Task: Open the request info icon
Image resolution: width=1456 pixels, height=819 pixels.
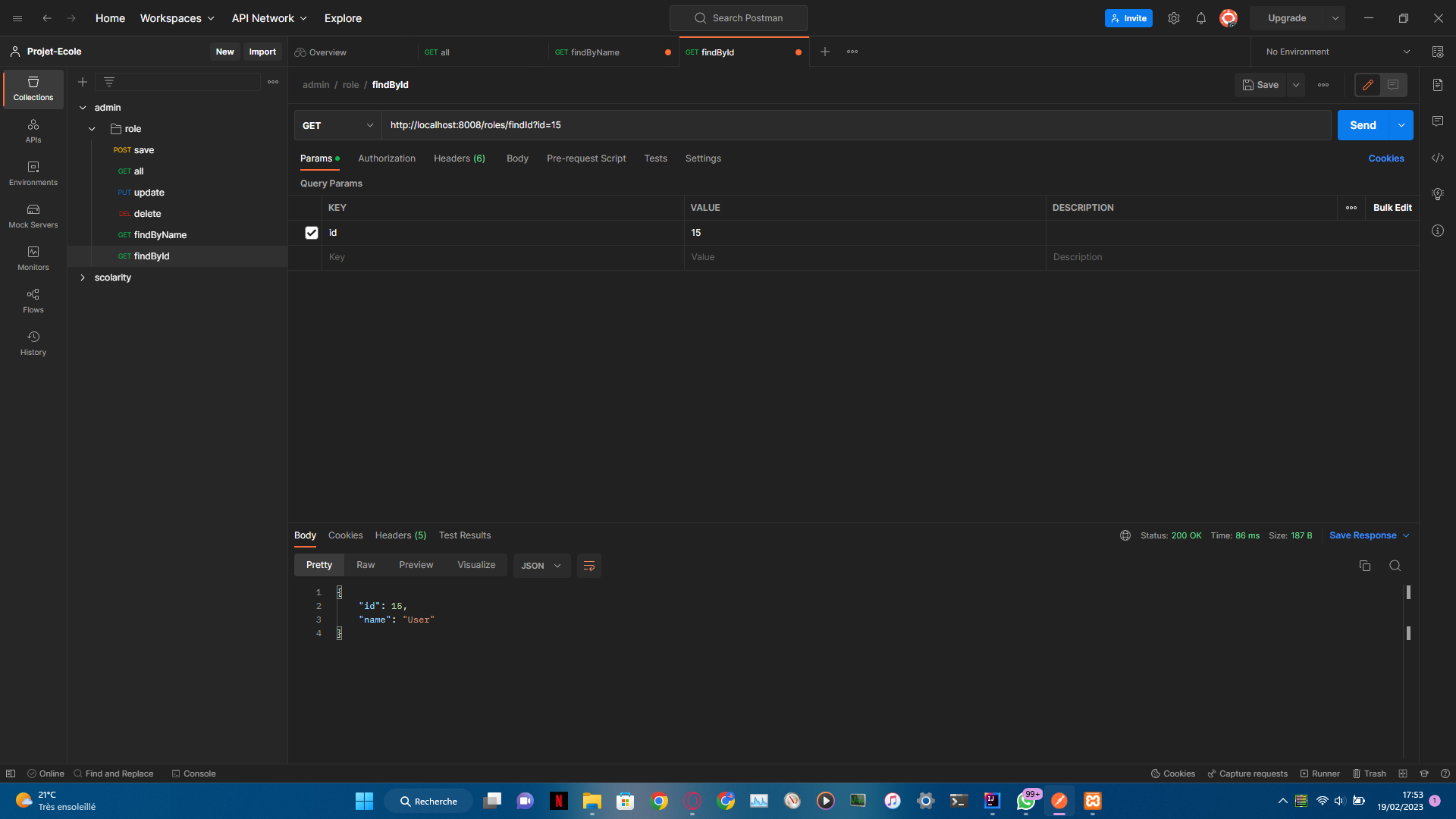Action: [1438, 231]
